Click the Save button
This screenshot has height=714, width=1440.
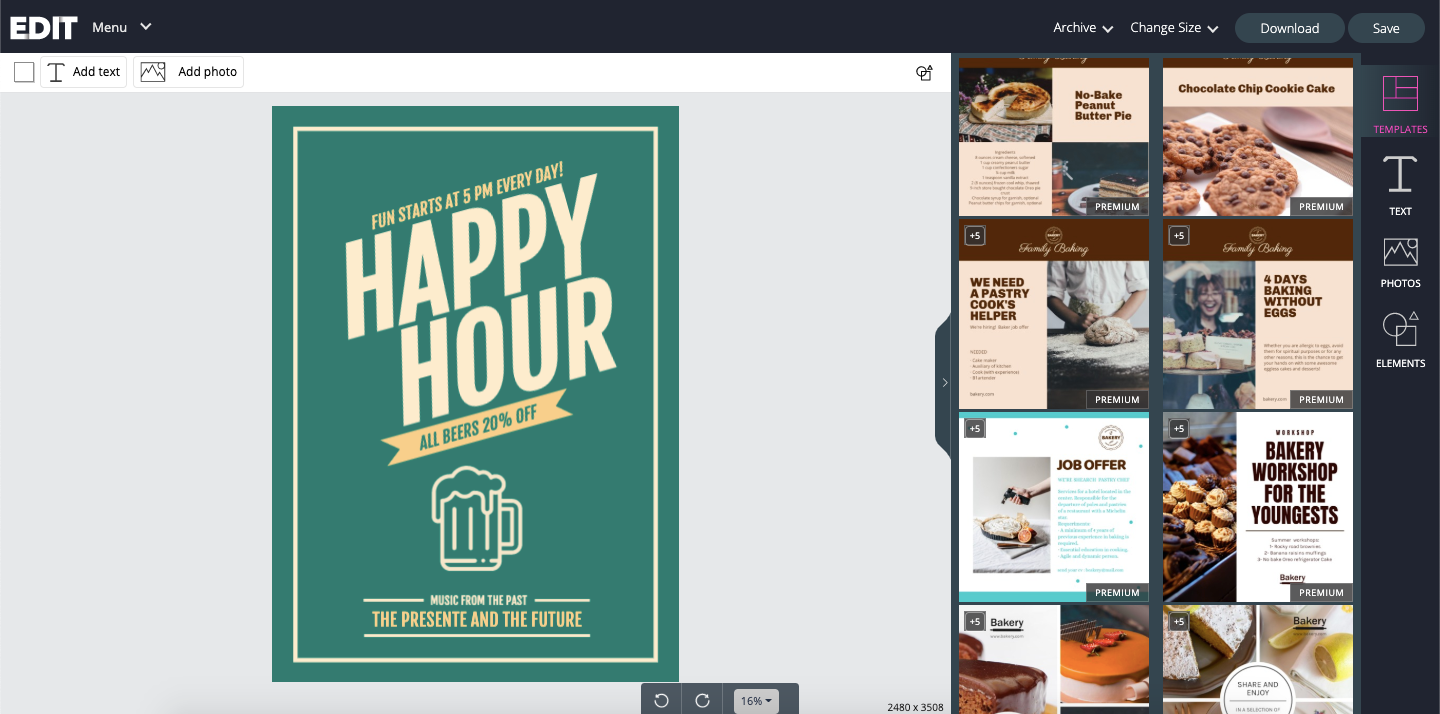pyautogui.click(x=1385, y=28)
